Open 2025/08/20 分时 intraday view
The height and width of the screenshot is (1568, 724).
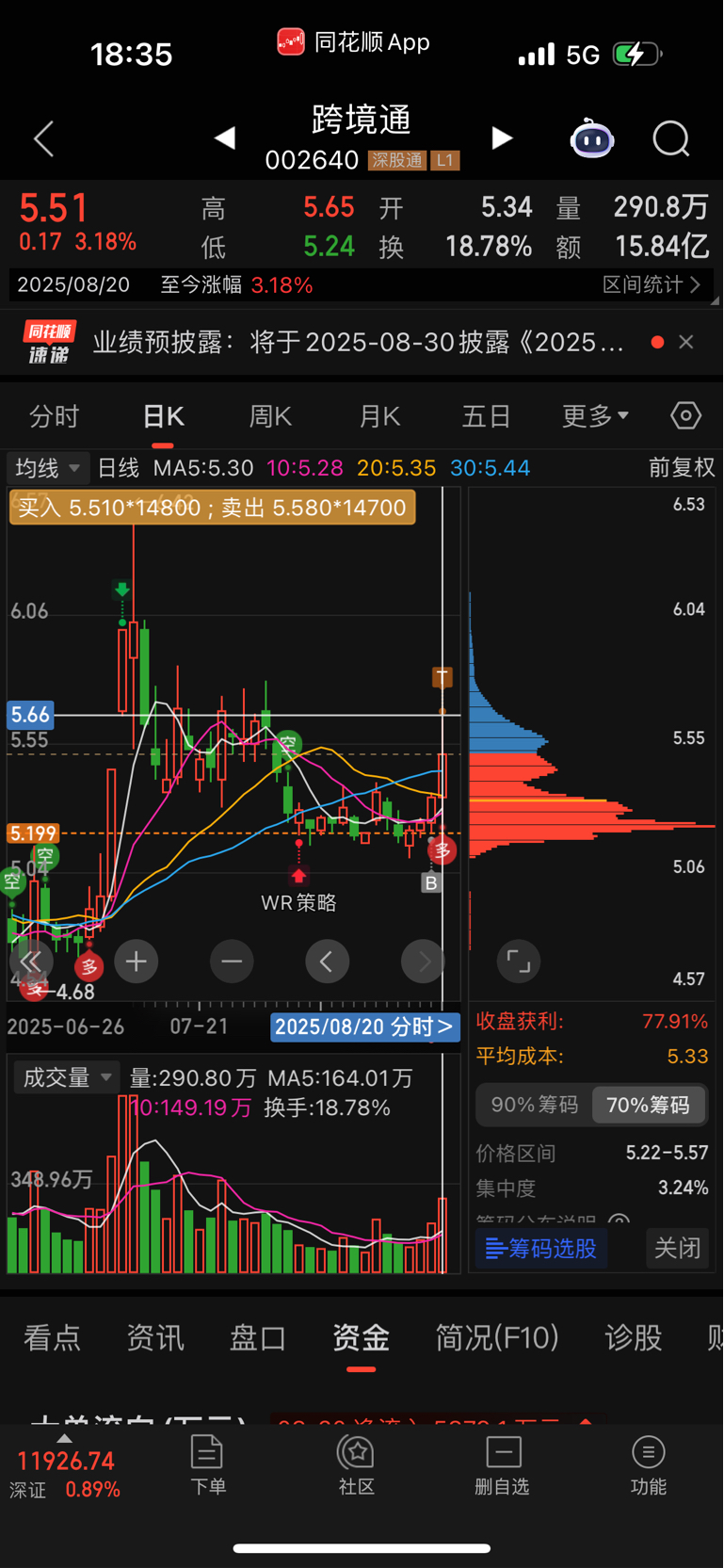click(x=365, y=1026)
